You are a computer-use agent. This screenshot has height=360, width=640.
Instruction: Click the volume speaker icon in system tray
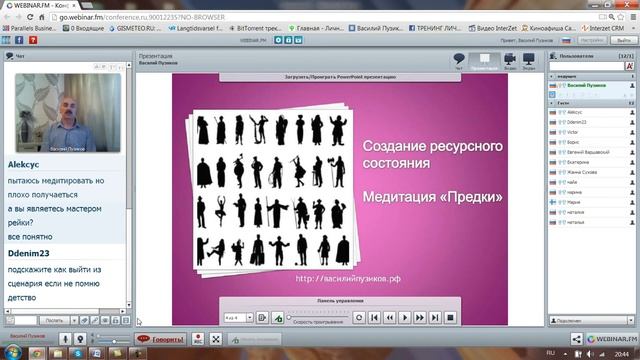coord(590,353)
